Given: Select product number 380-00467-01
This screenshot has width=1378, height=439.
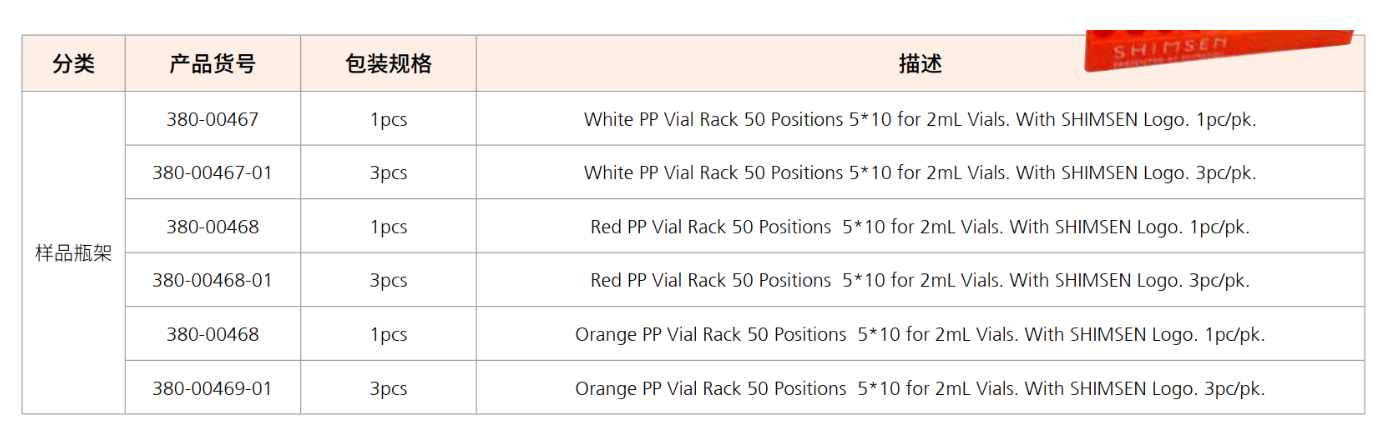Looking at the screenshot, I should 212,173.
